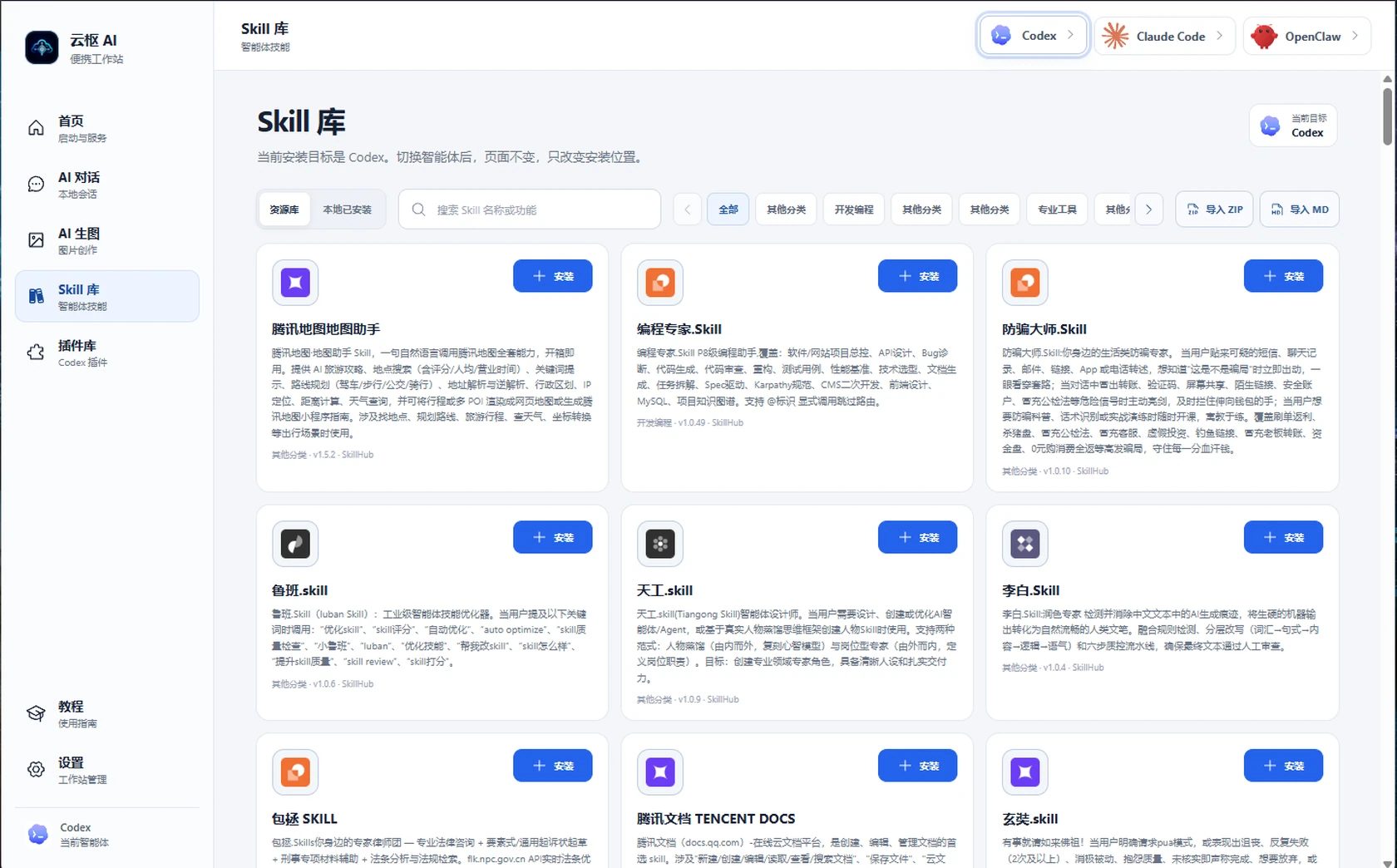Click the 防骗大师.Skill card icon

1025,283
